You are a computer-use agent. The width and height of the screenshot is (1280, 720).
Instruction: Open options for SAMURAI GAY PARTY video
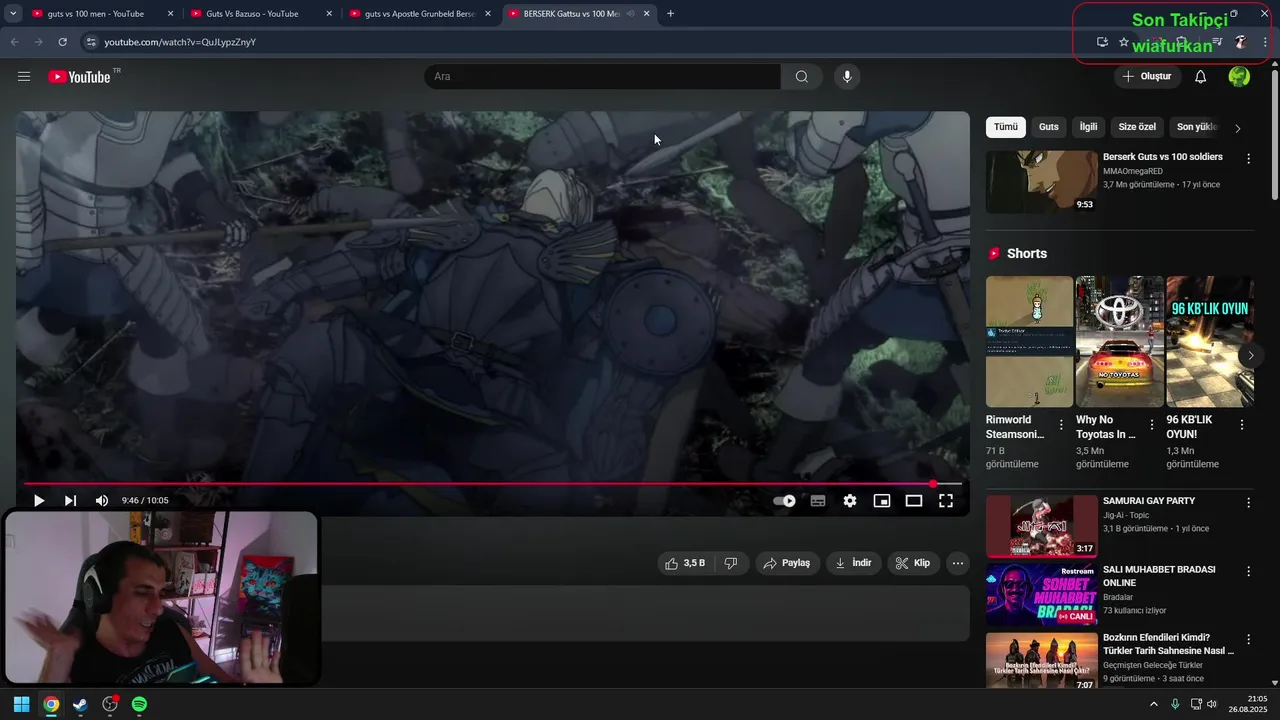(1248, 502)
